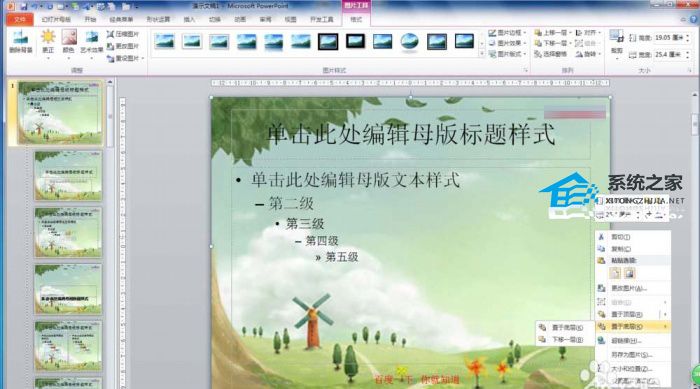Expand the picture styles gallery More arrow
Viewport: 700px width, 389px height.
tap(482, 54)
